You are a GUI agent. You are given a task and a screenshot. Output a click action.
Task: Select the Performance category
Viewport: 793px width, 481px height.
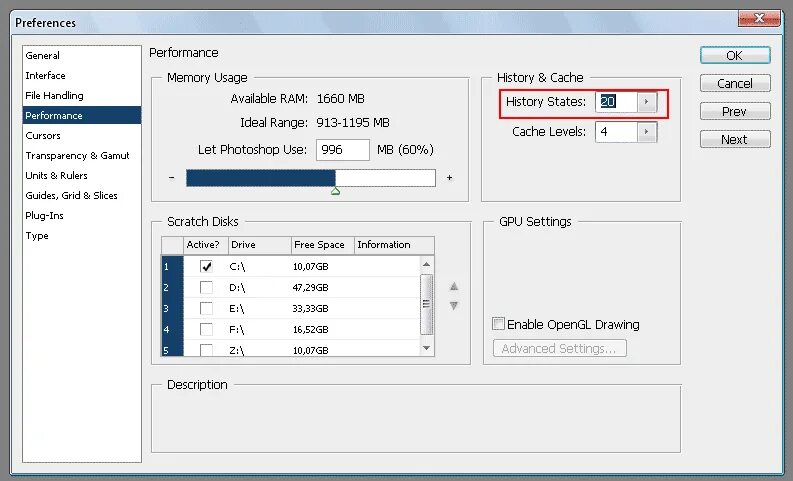point(82,115)
